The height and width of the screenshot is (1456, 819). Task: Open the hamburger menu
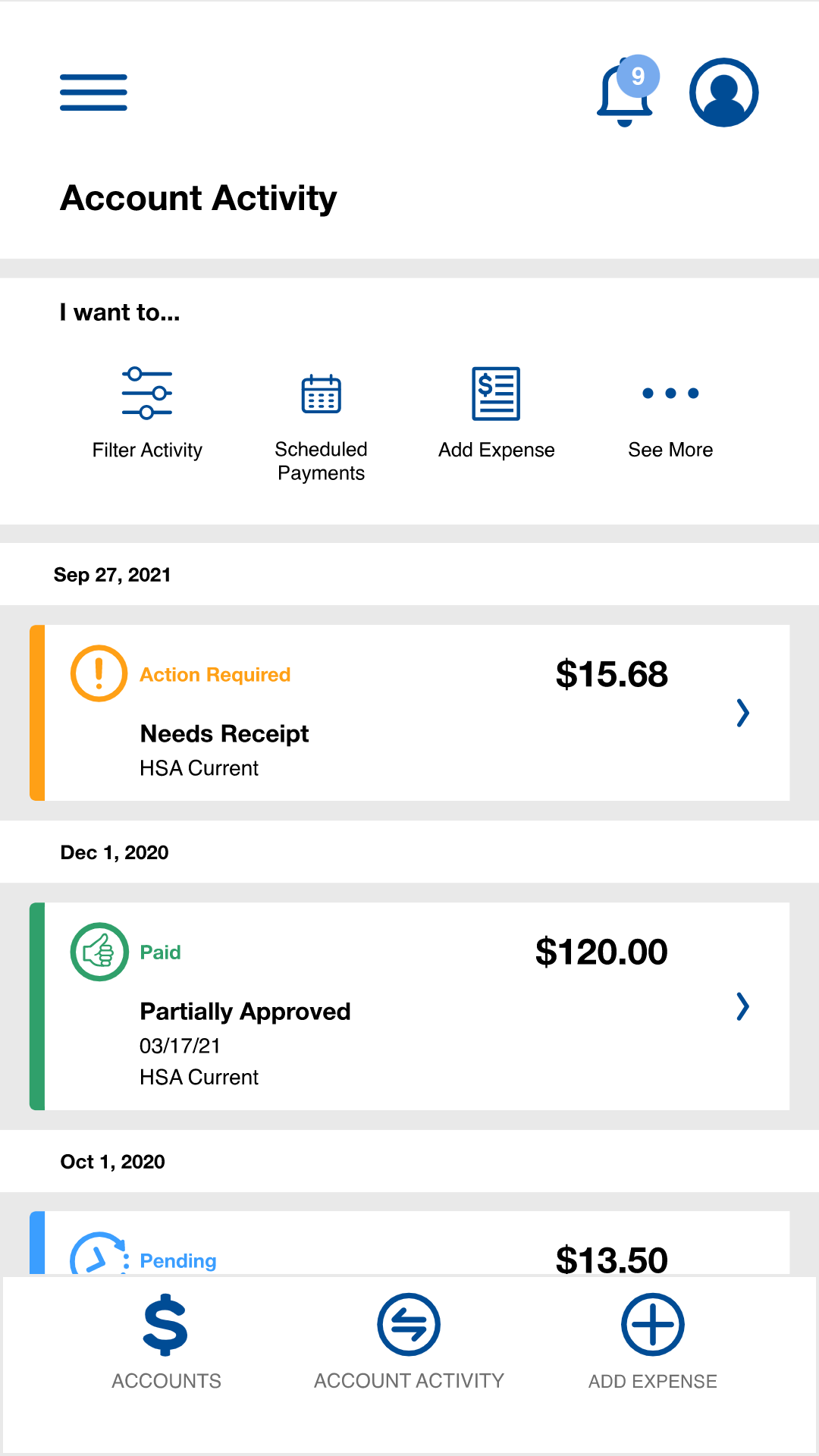(x=93, y=93)
